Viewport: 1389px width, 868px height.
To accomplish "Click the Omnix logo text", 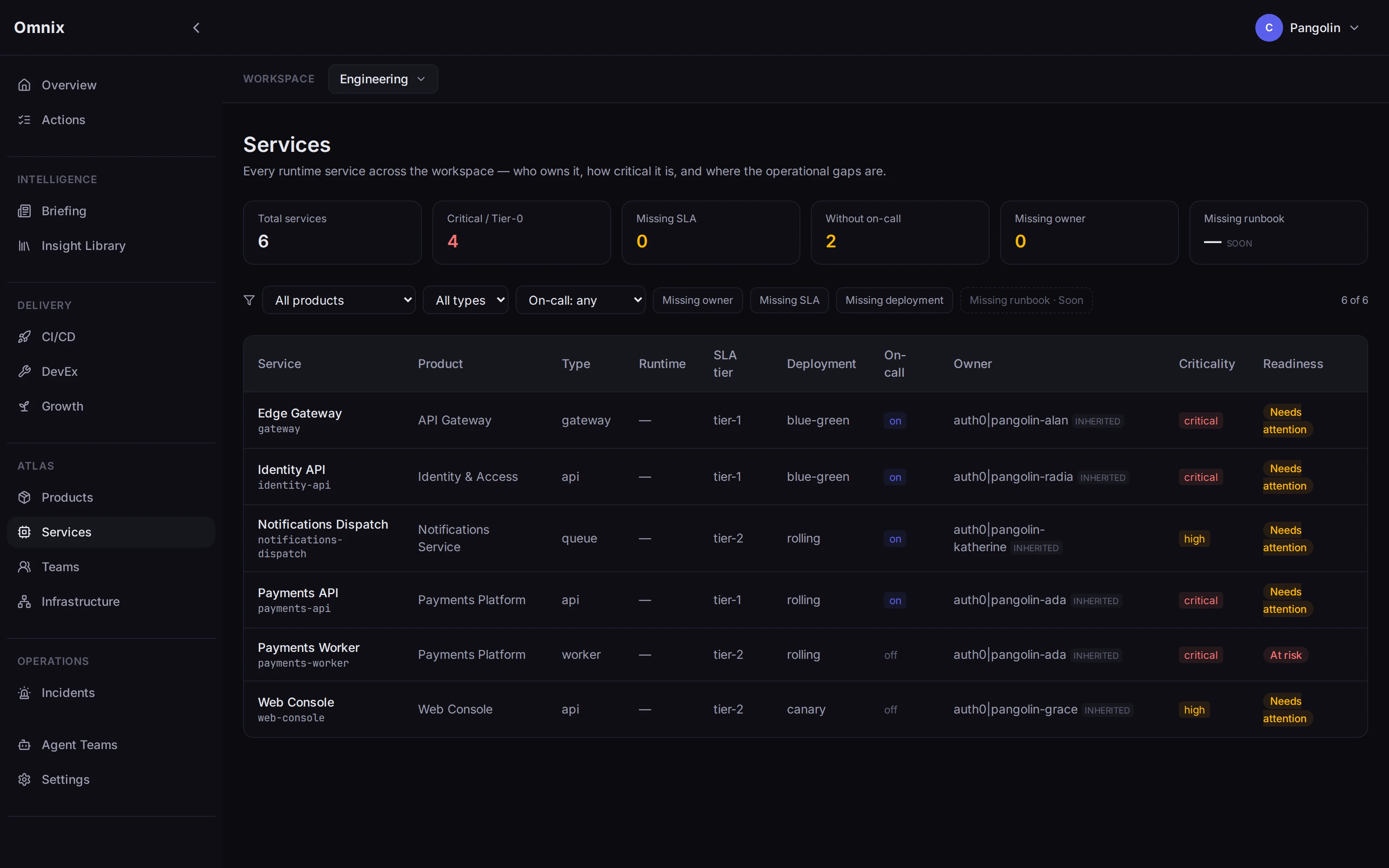I will (x=39, y=27).
